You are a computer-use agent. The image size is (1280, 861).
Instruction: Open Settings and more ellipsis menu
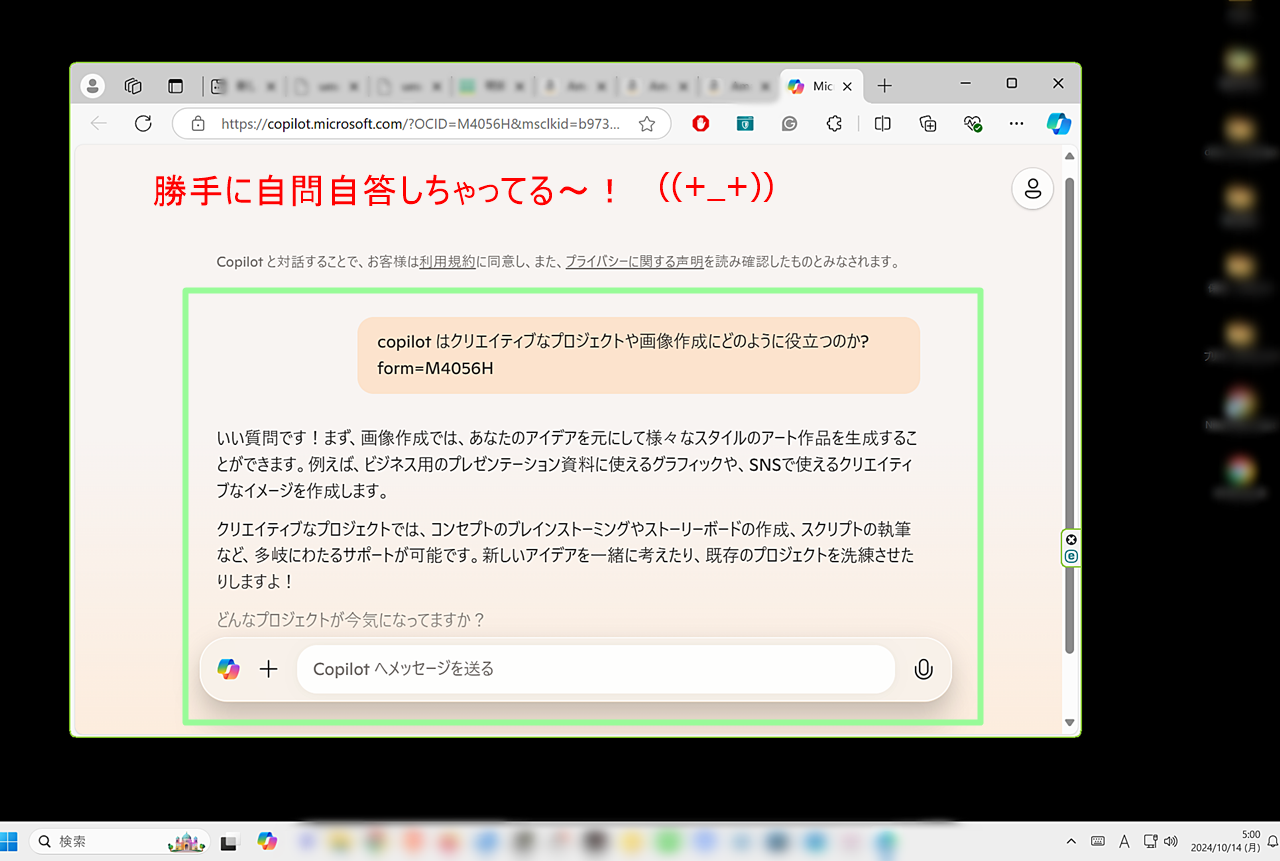[1016, 124]
